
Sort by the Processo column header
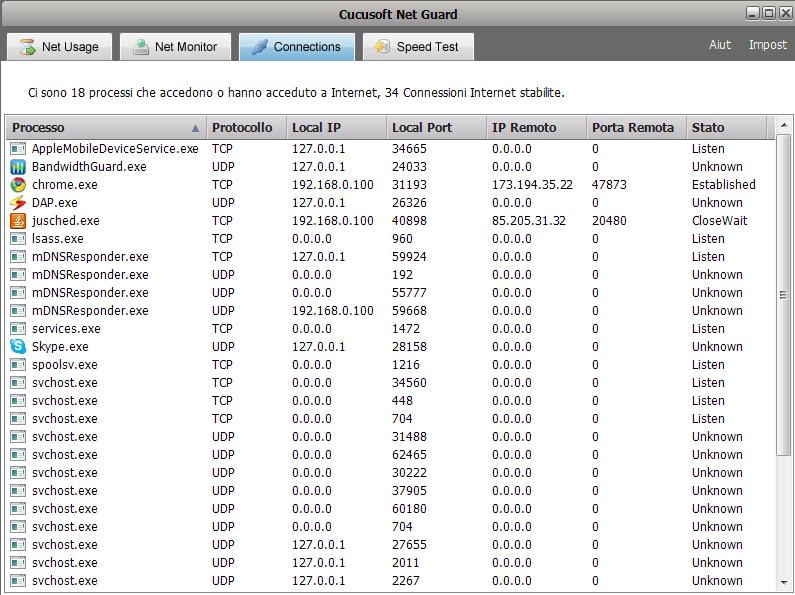tap(106, 127)
